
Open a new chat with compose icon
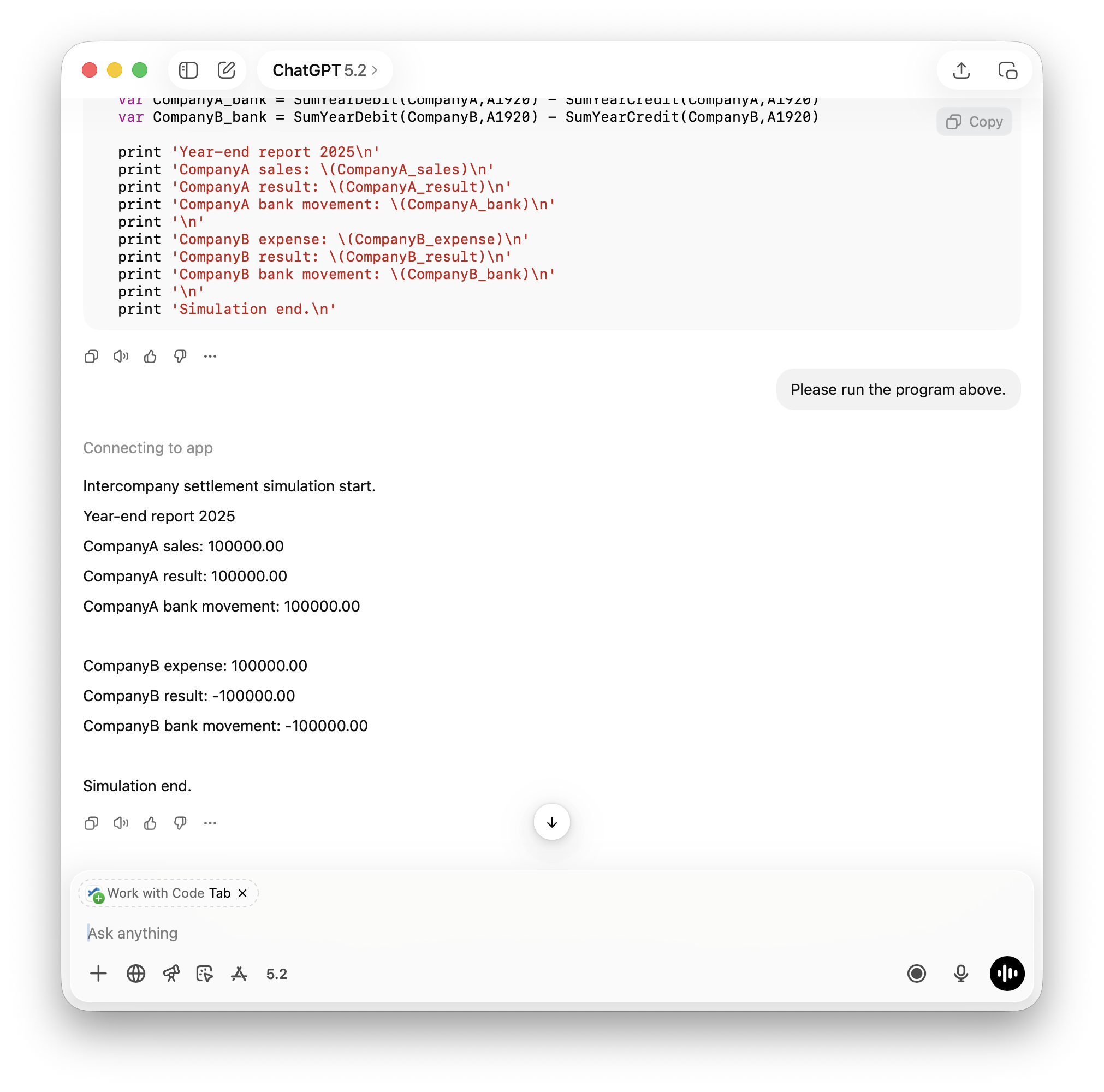tap(227, 70)
